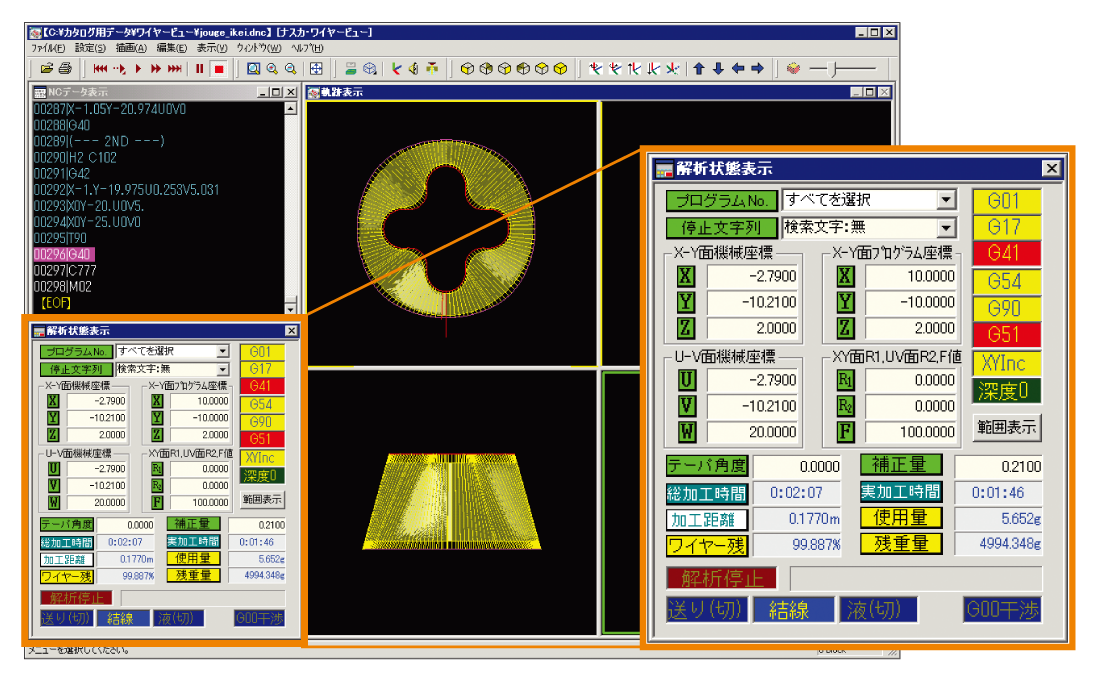Expand 検索文字:無 dropdown in enlarged analysis panel

point(946,227)
